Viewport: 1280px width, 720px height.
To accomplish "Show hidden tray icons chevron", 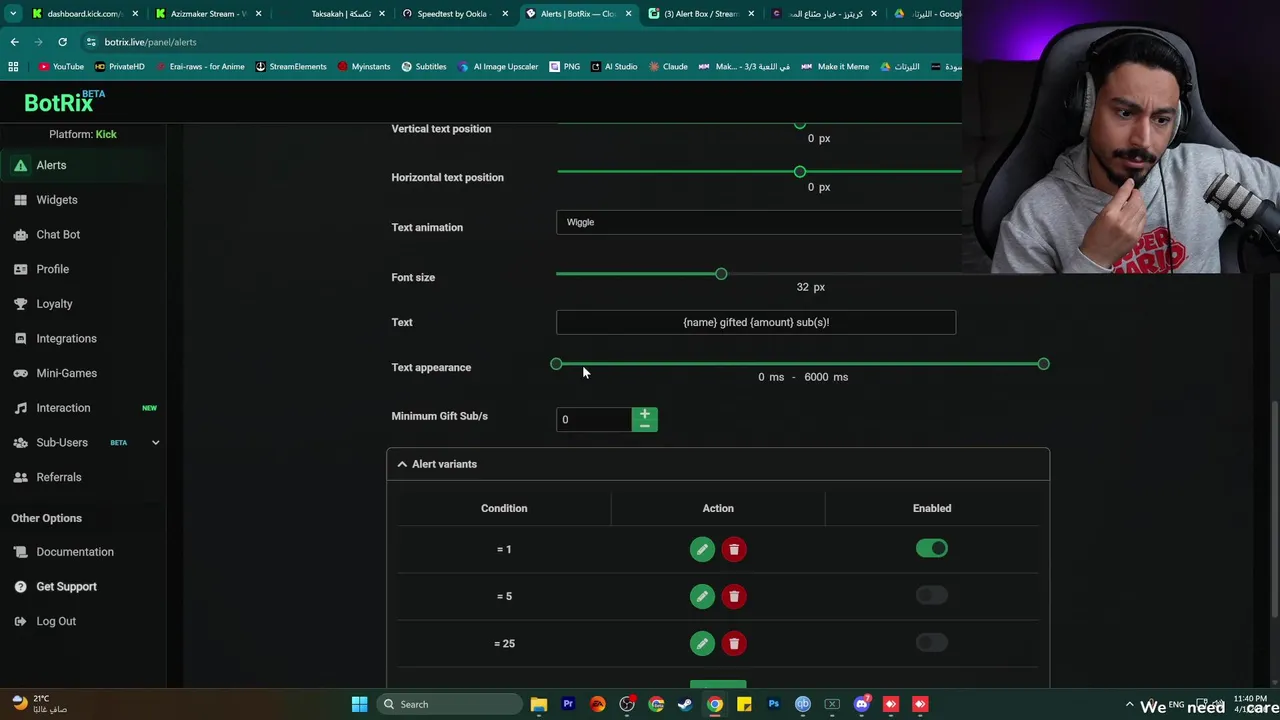I will tap(1129, 705).
